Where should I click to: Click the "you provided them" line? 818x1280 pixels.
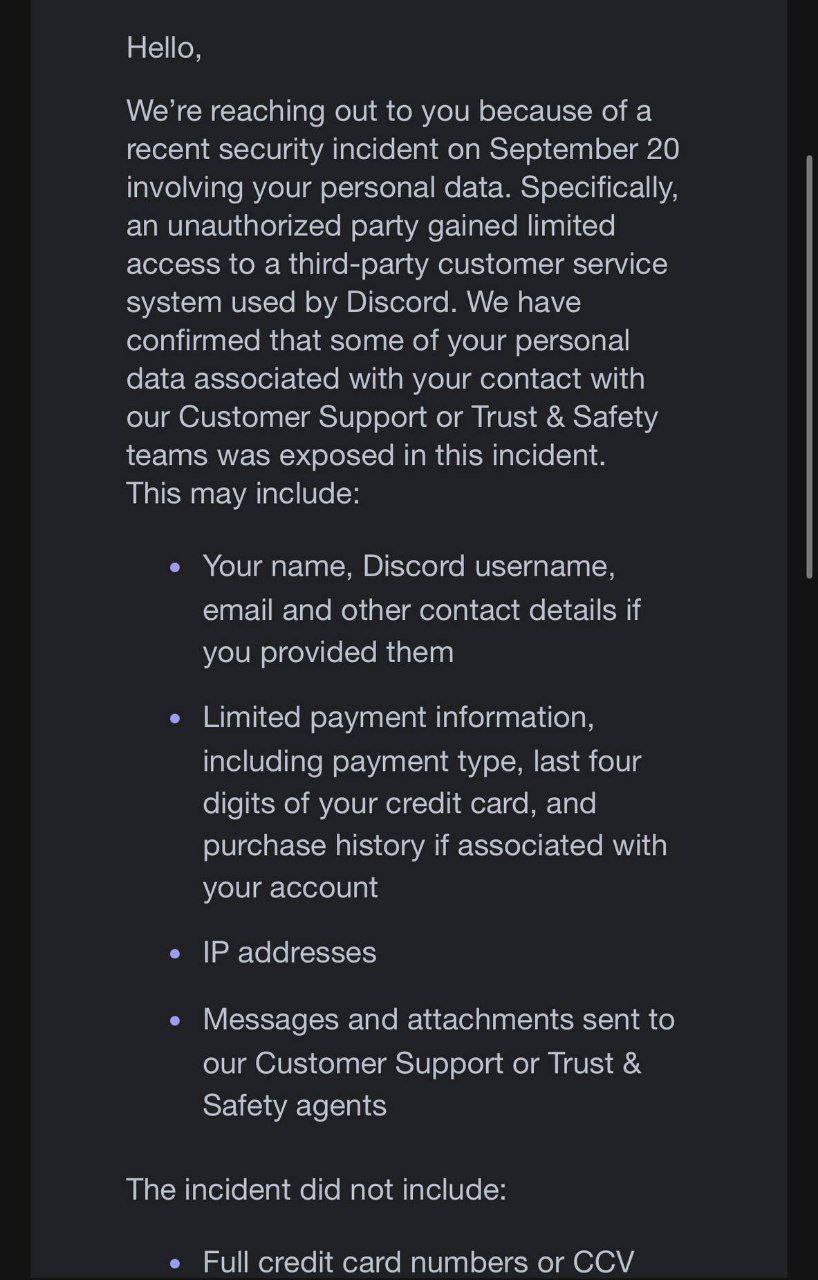[328, 652]
